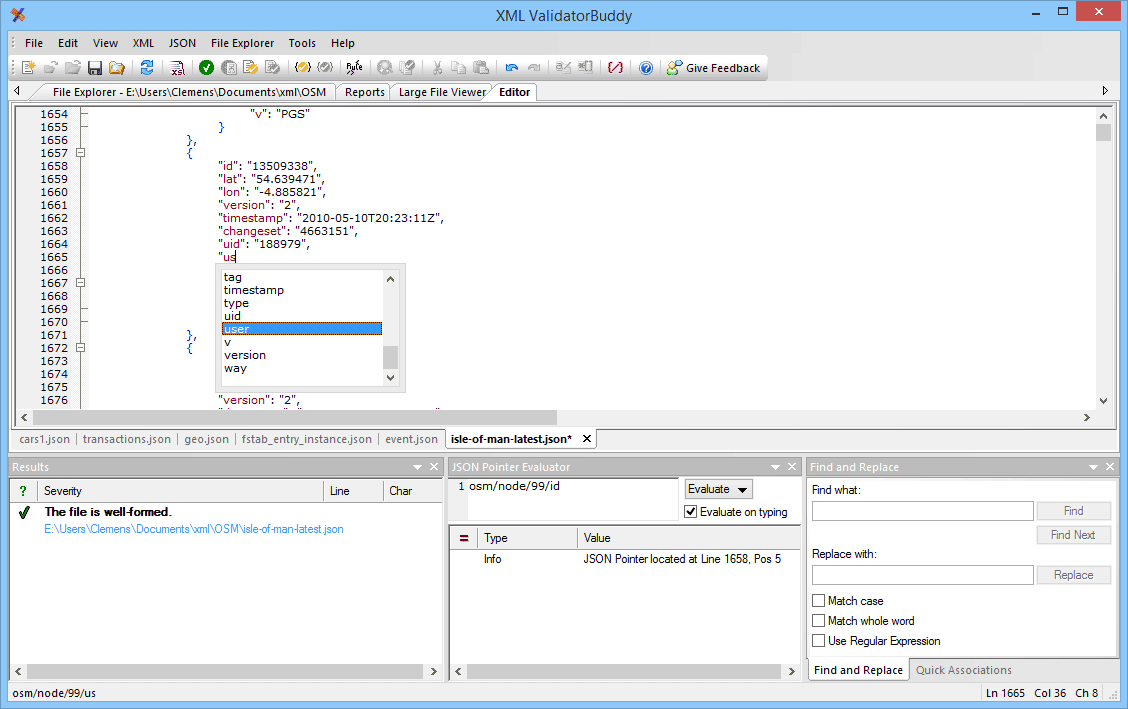Click the Rule toolbar icon
This screenshot has height=709, width=1128.
click(354, 68)
